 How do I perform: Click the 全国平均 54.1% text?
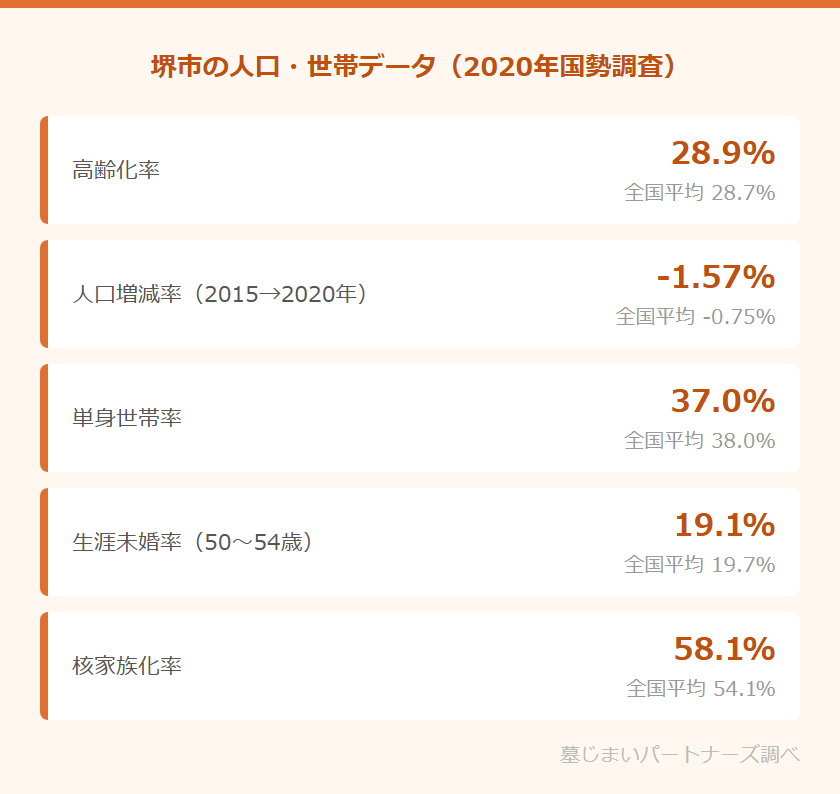[x=700, y=689]
